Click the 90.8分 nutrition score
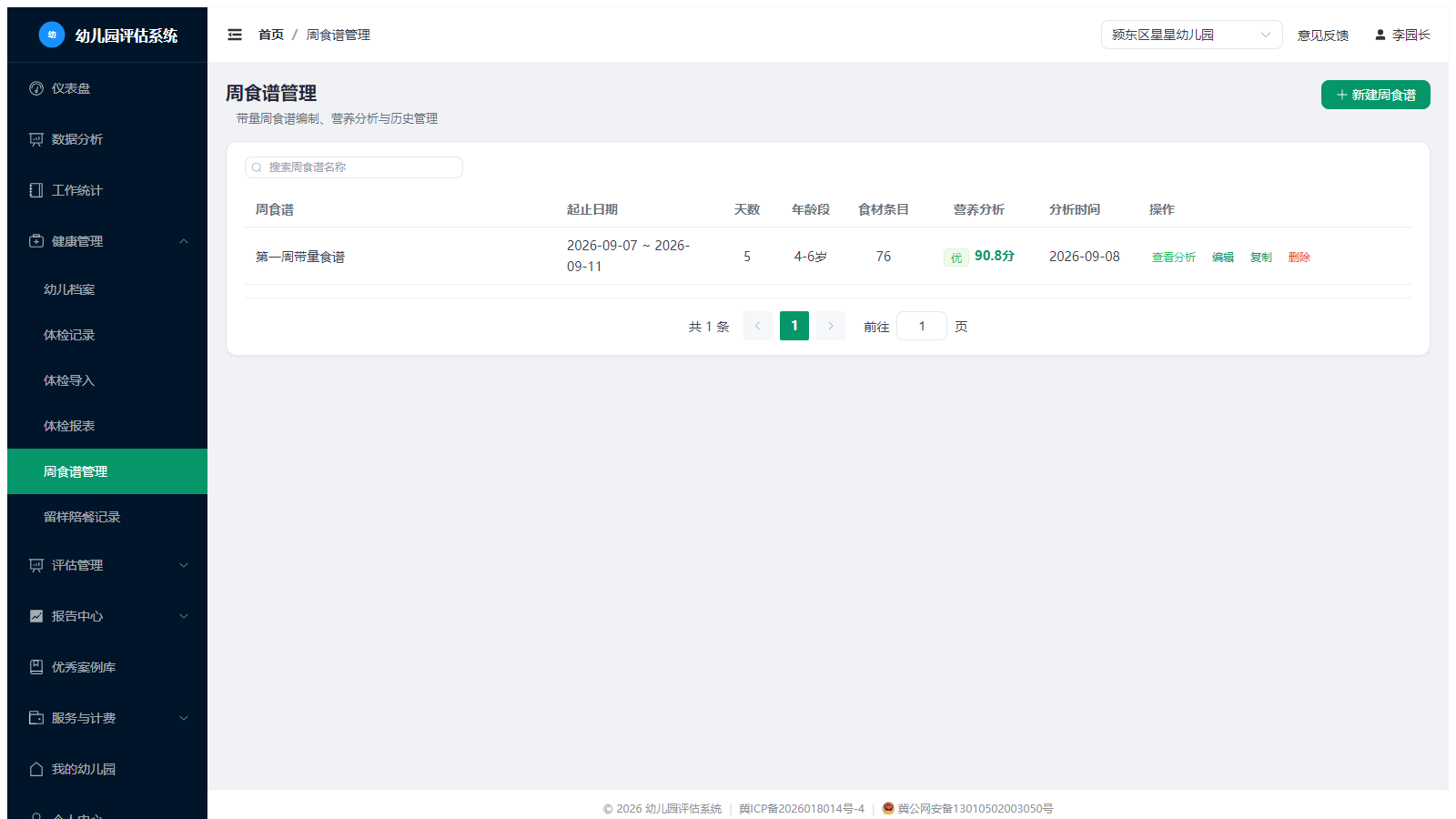Image resolution: width=1456 pixels, height=819 pixels. point(994,256)
